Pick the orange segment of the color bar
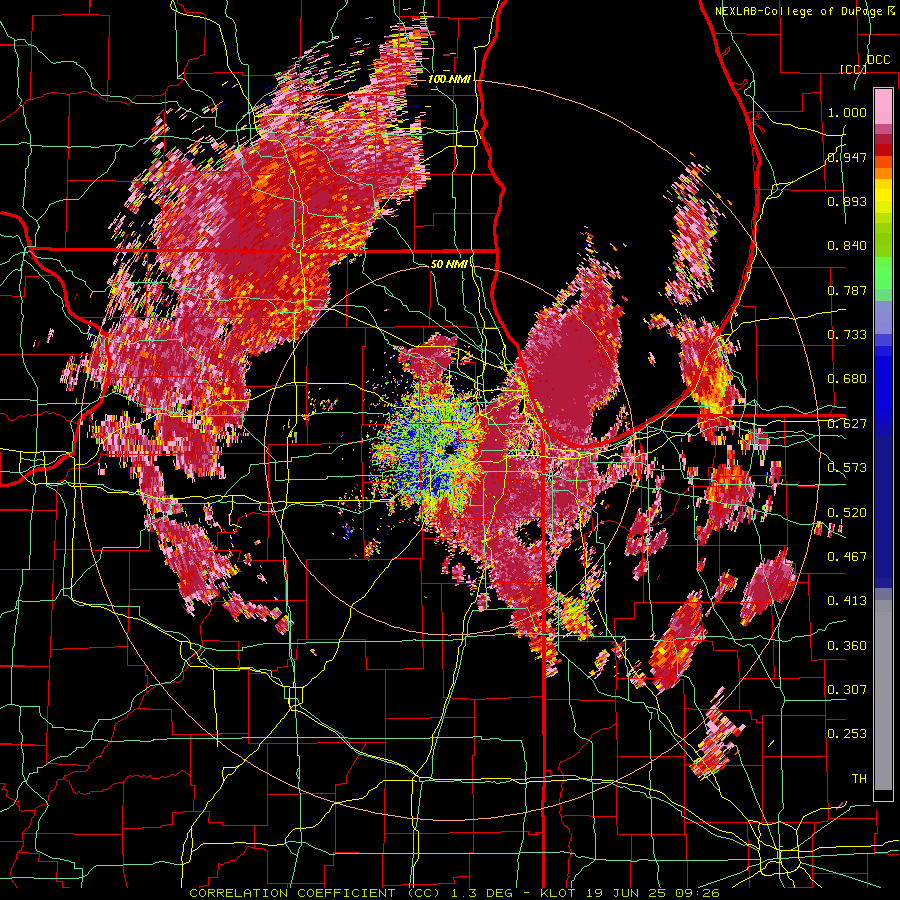 tap(883, 173)
